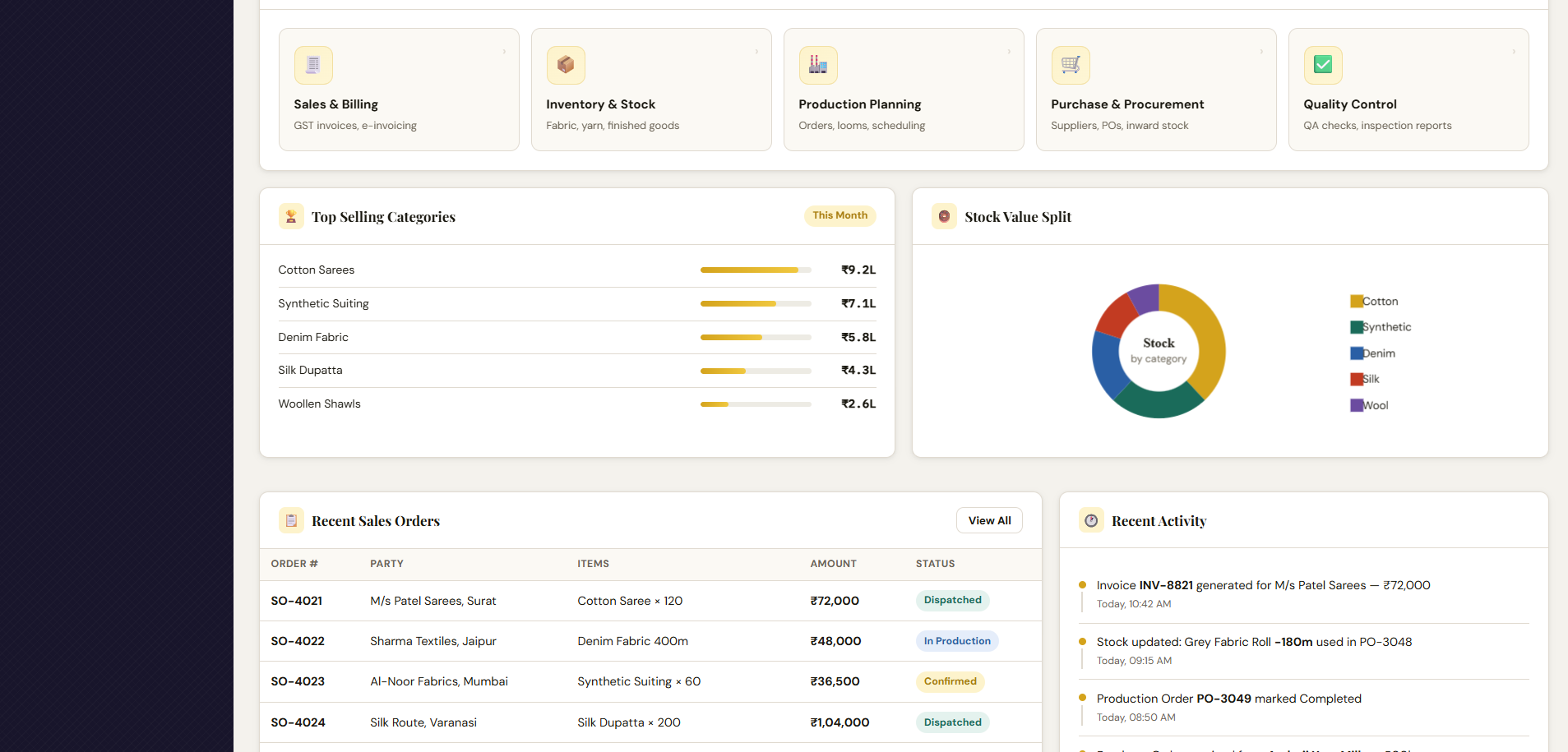Open the Quality Control checkmark icon
The width and height of the screenshot is (1568, 752).
pyautogui.click(x=1323, y=65)
